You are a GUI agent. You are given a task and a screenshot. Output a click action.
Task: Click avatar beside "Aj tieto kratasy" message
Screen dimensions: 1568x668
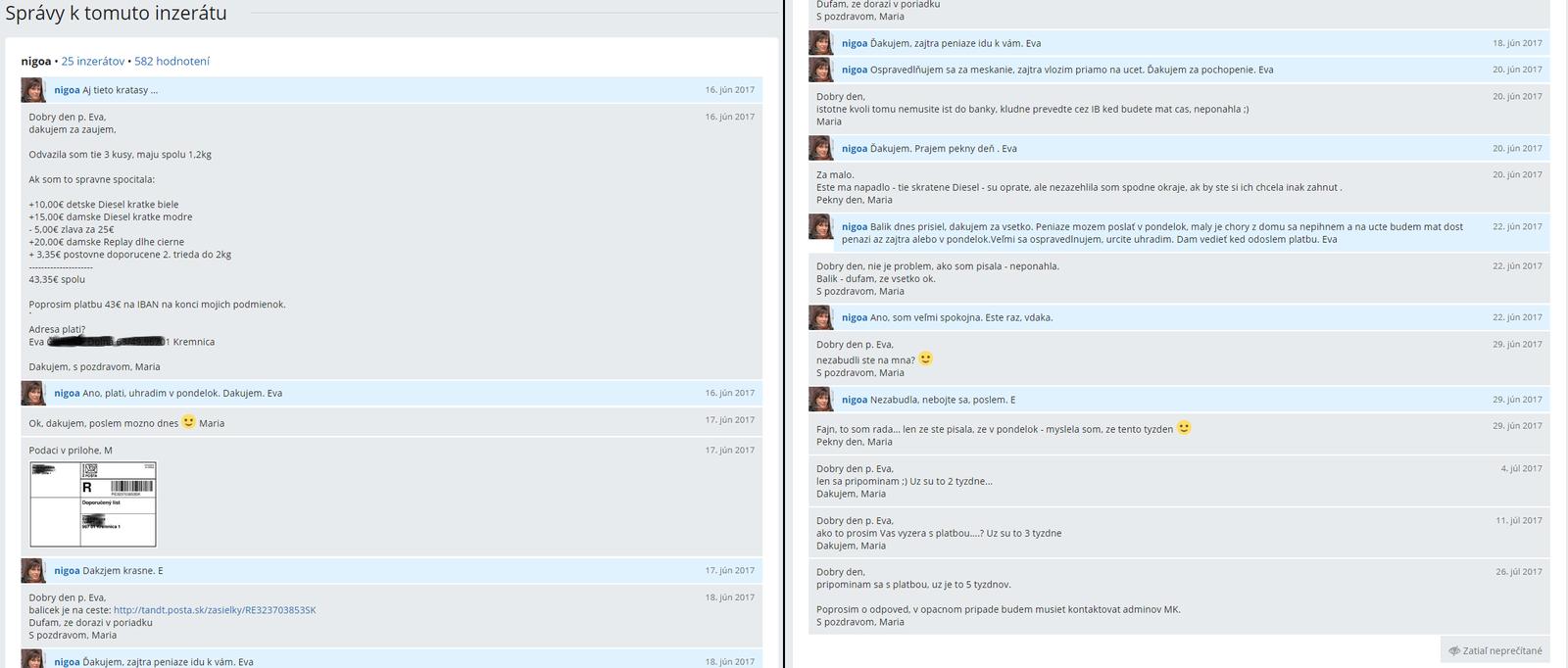pos(33,90)
